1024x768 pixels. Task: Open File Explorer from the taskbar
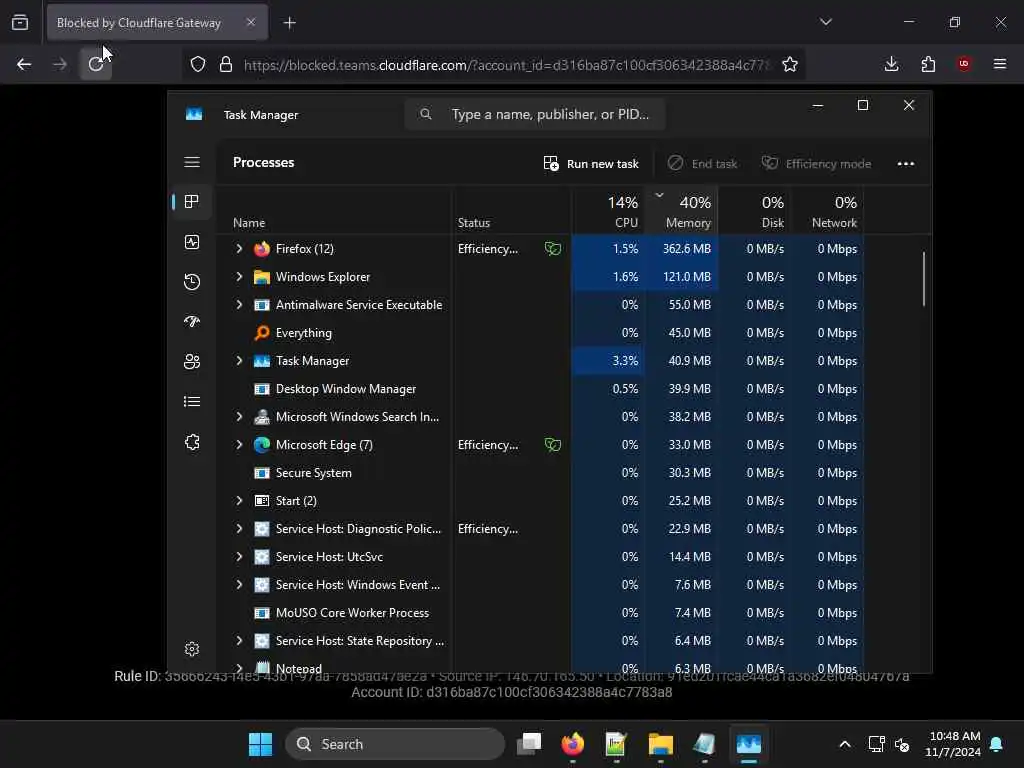(x=660, y=744)
